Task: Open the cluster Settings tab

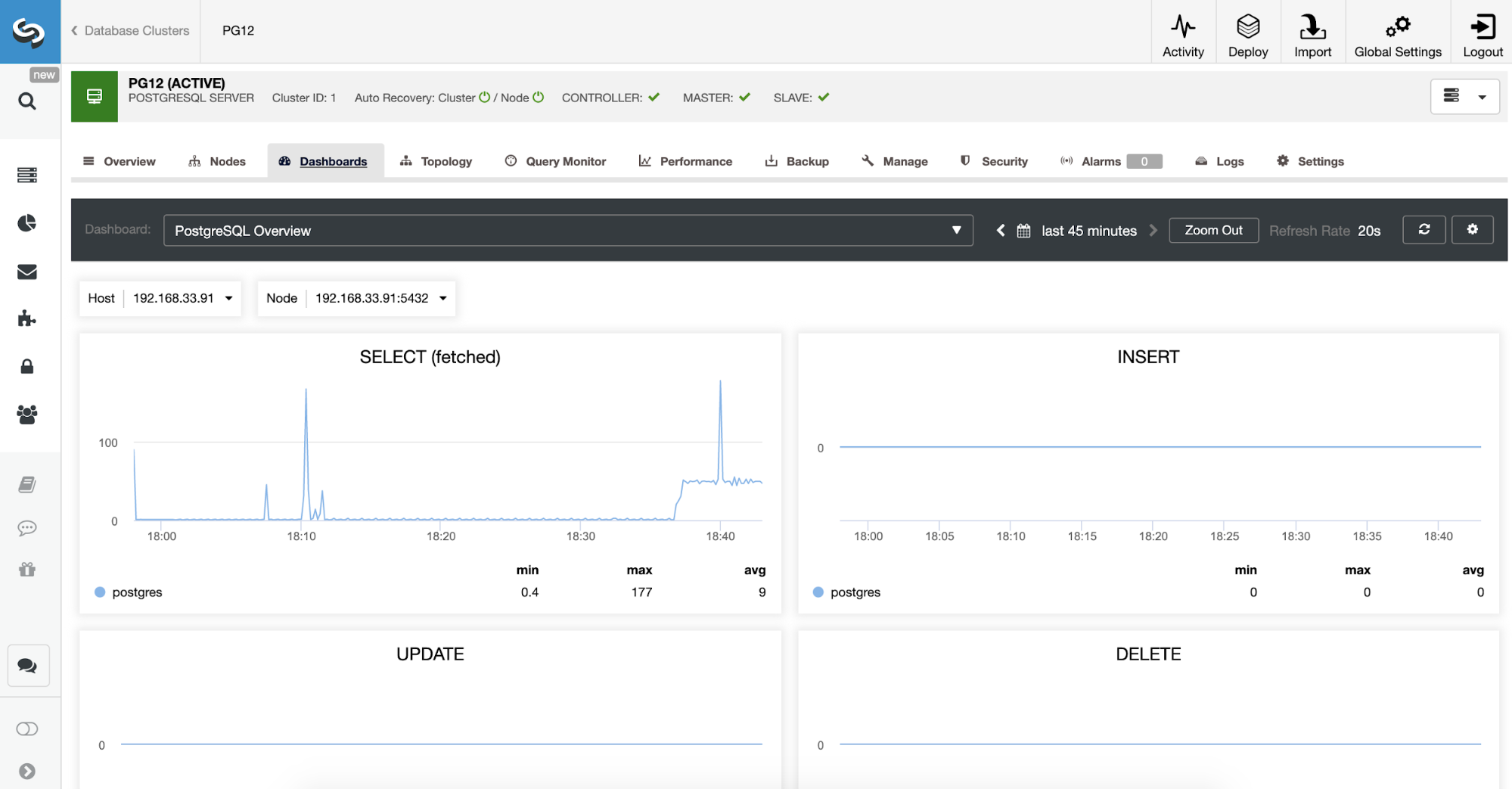Action: (x=1310, y=161)
